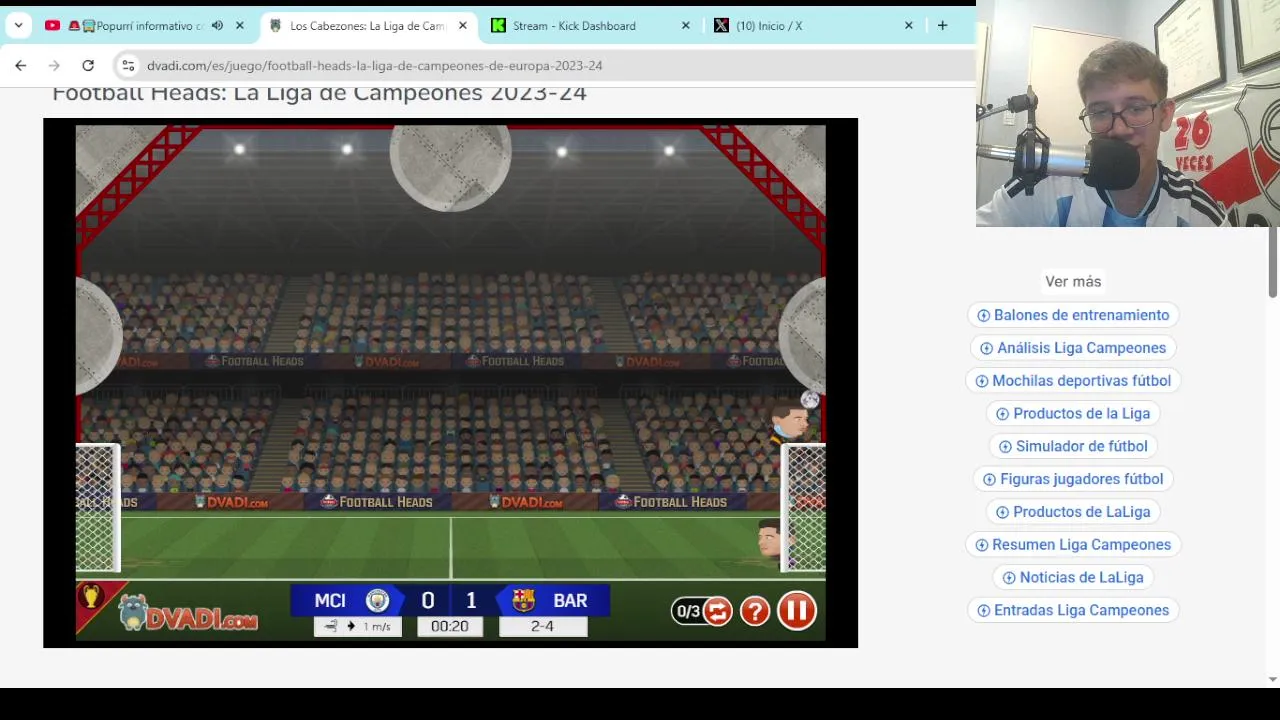1280x720 pixels.
Task: Go forward in browser history
Action: (54, 65)
